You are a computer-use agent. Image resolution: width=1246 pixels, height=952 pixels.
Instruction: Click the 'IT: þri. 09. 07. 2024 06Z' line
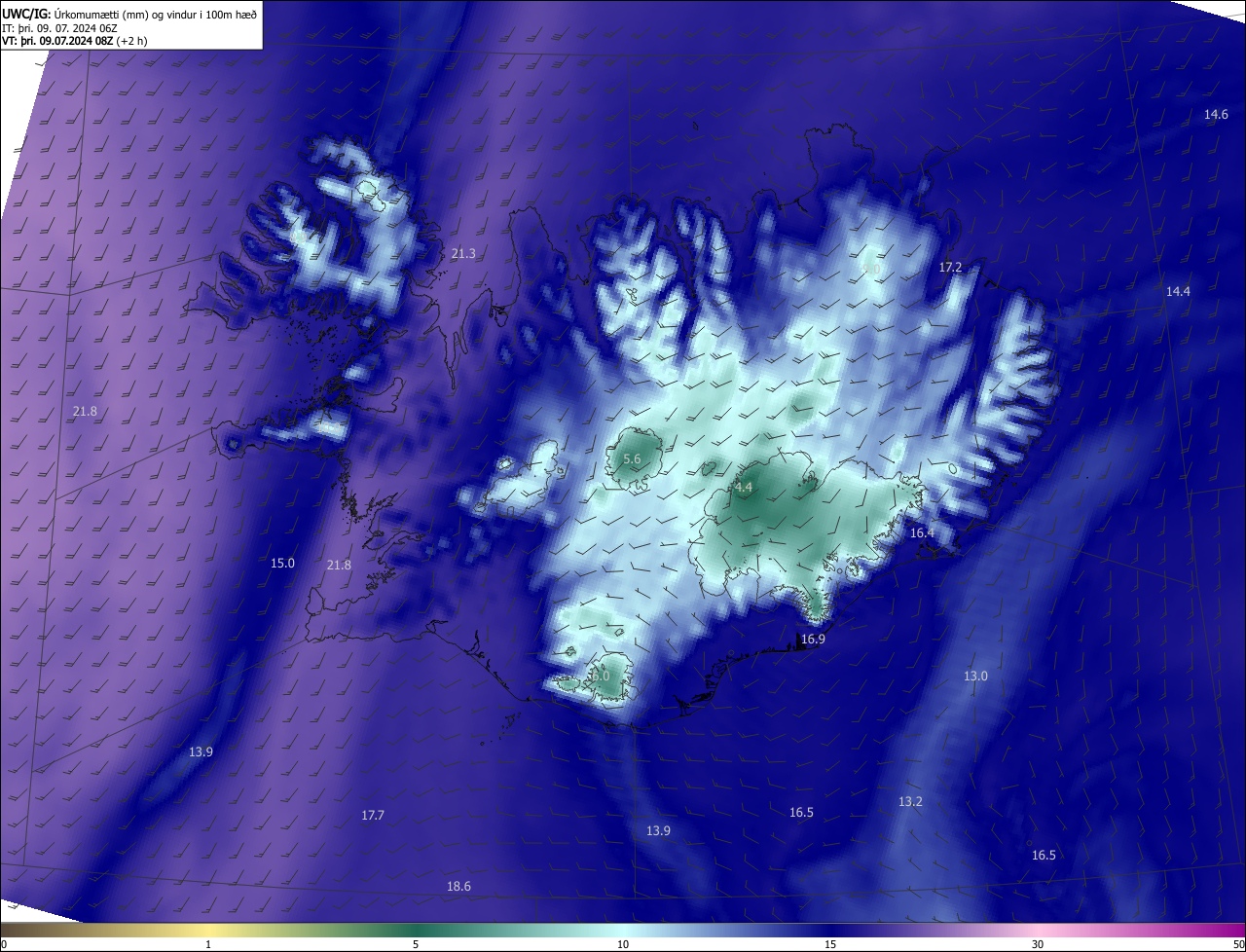click(x=59, y=28)
